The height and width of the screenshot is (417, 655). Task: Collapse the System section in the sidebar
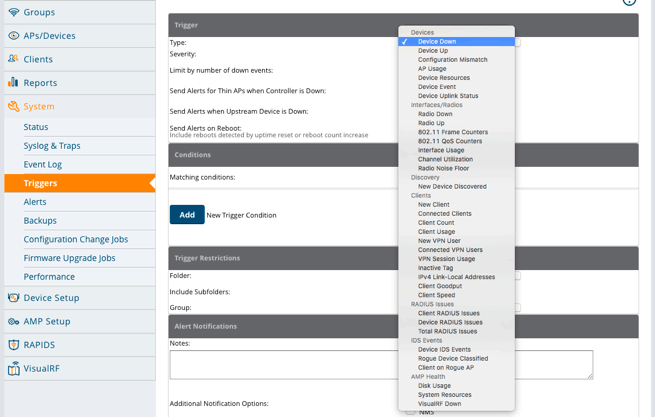(39, 106)
